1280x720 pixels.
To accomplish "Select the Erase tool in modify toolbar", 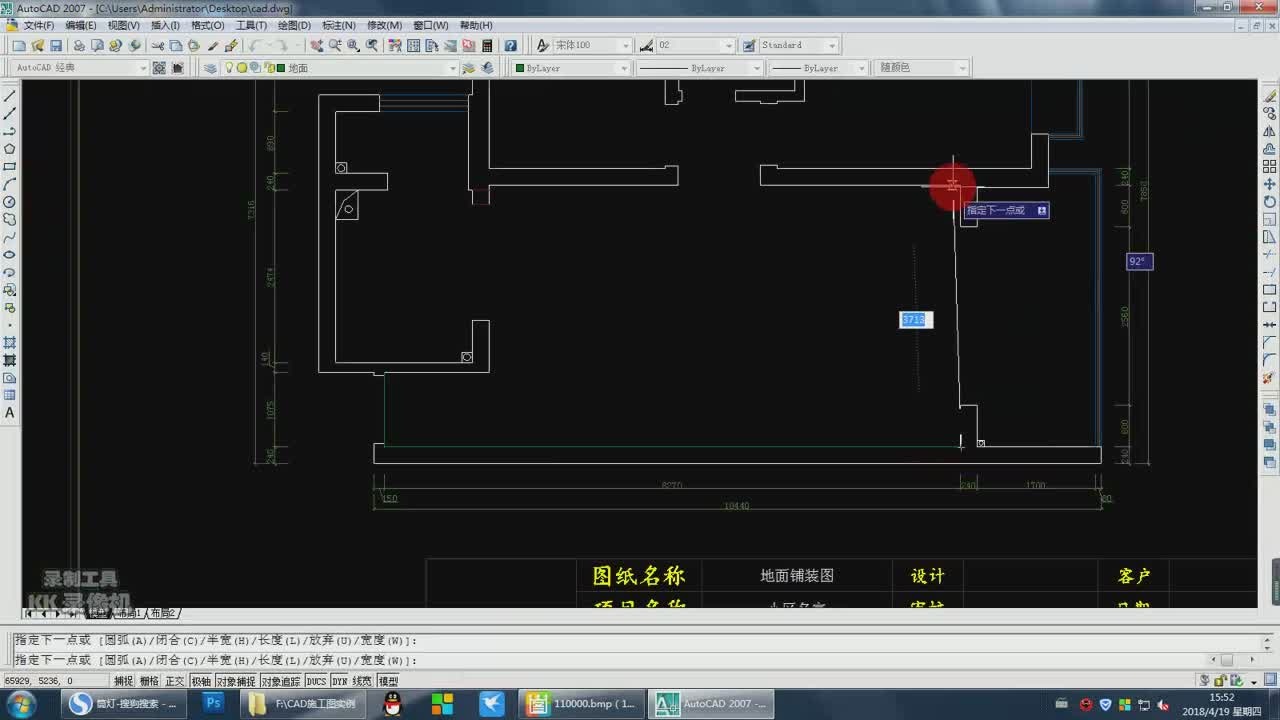I will point(1269,96).
